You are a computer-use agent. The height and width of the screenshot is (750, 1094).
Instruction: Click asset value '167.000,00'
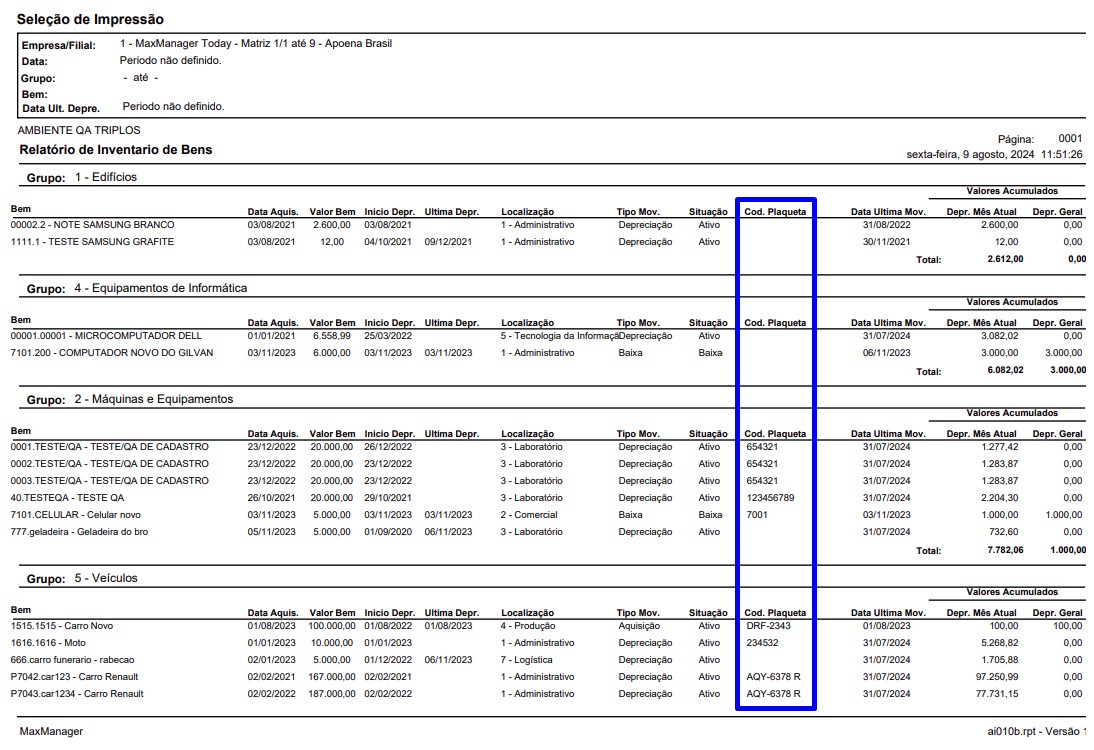point(332,677)
